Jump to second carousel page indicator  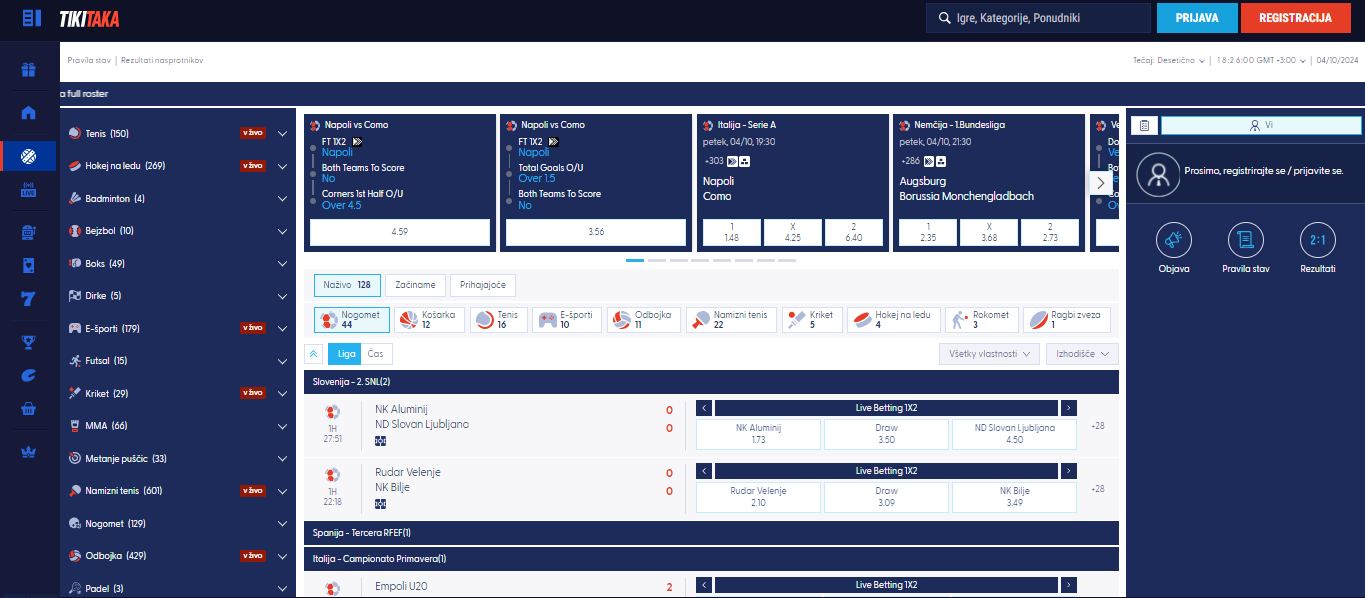(x=656, y=260)
